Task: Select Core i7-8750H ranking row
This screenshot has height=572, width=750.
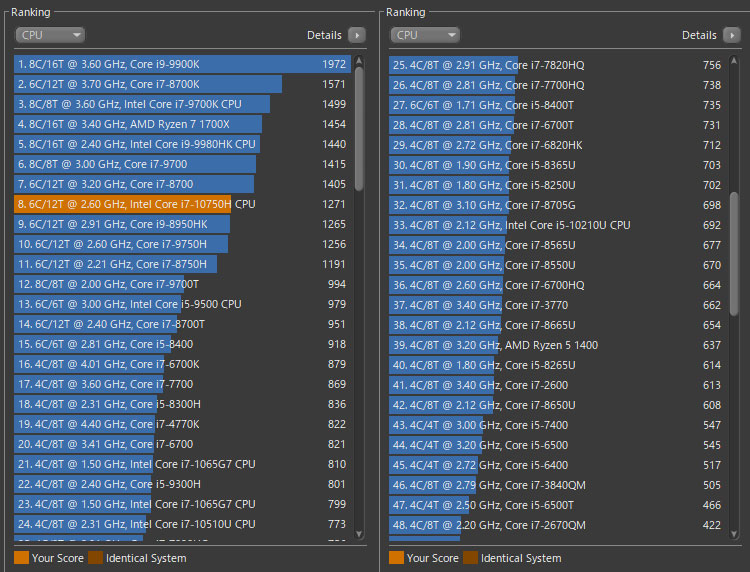Action: pyautogui.click(x=183, y=264)
